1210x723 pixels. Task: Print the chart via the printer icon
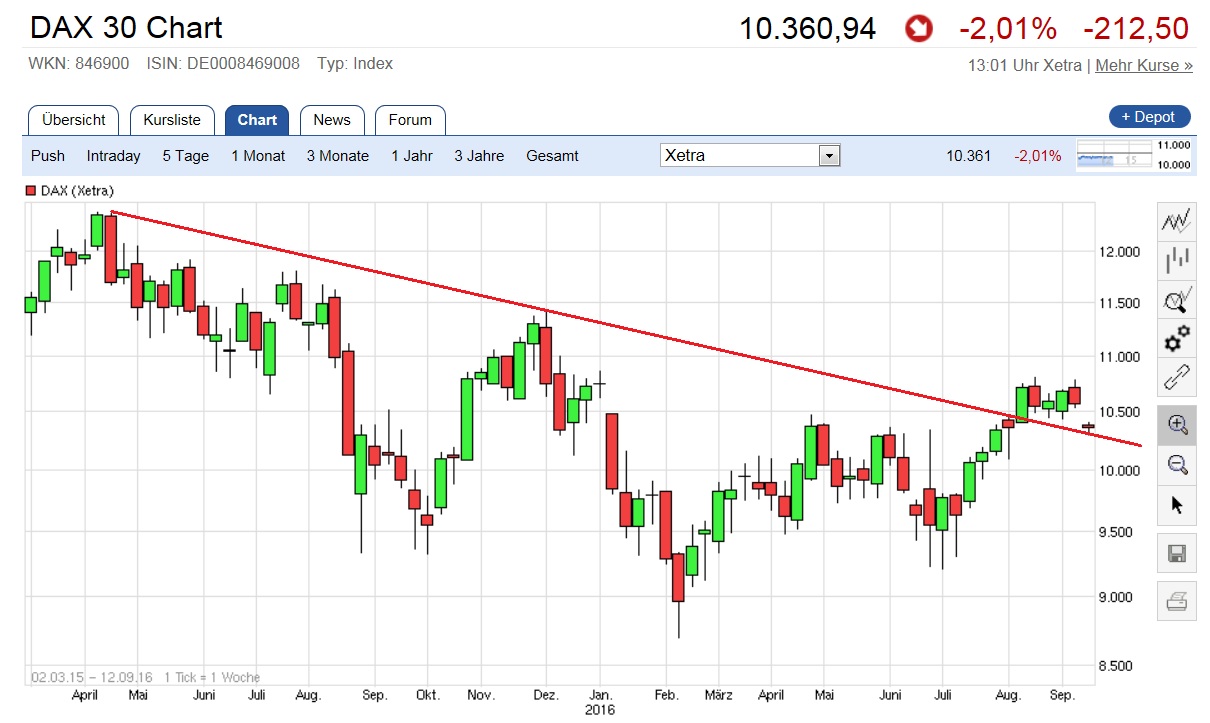(x=1176, y=601)
